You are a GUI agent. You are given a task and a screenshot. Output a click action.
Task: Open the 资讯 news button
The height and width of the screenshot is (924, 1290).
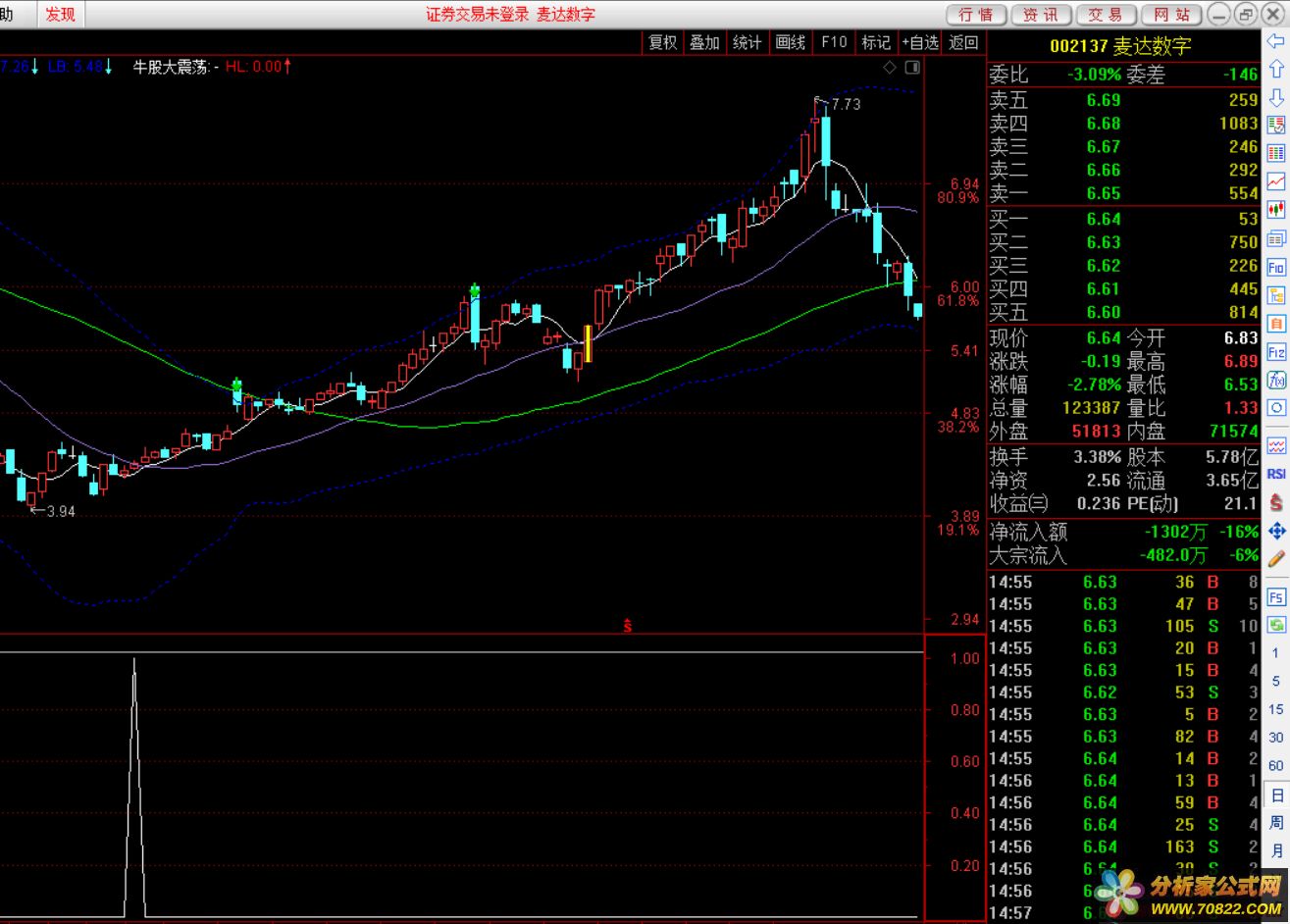coord(1041,15)
